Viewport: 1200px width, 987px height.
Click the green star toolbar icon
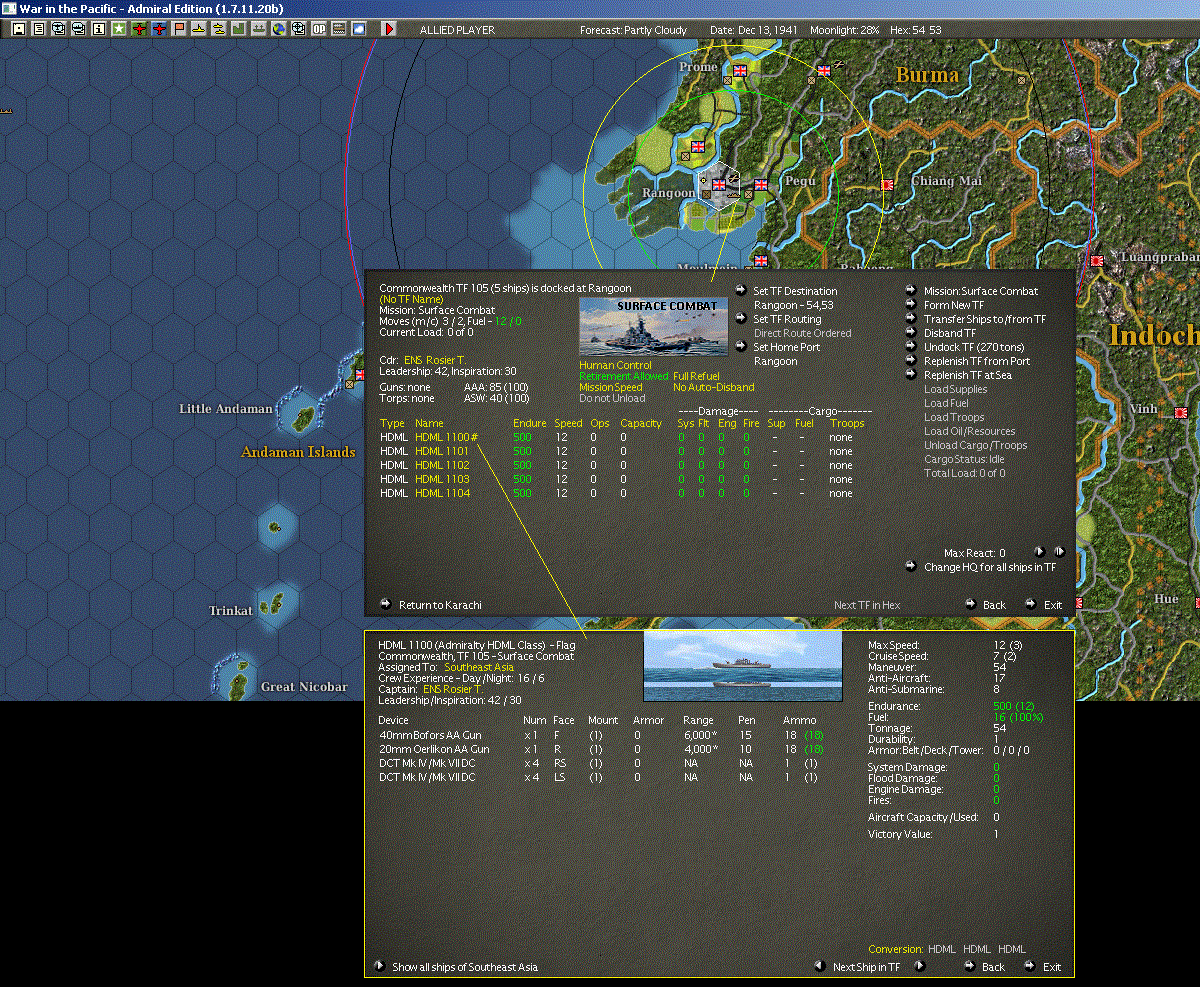[x=118, y=29]
